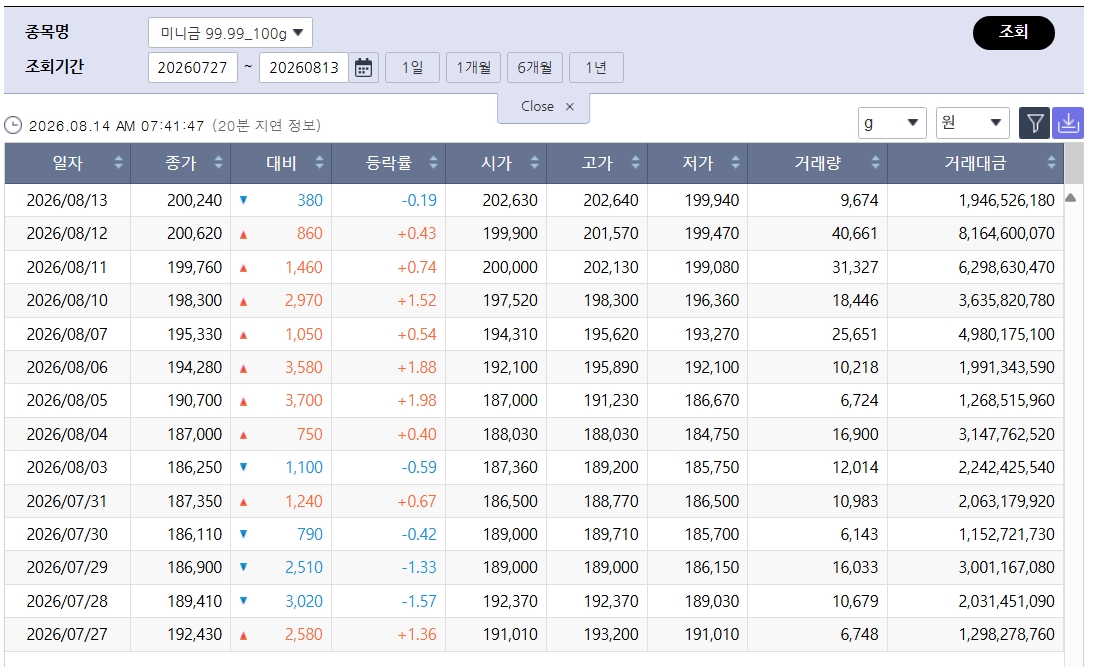
Task: Click the 거래량 column header
Action: tap(818, 163)
